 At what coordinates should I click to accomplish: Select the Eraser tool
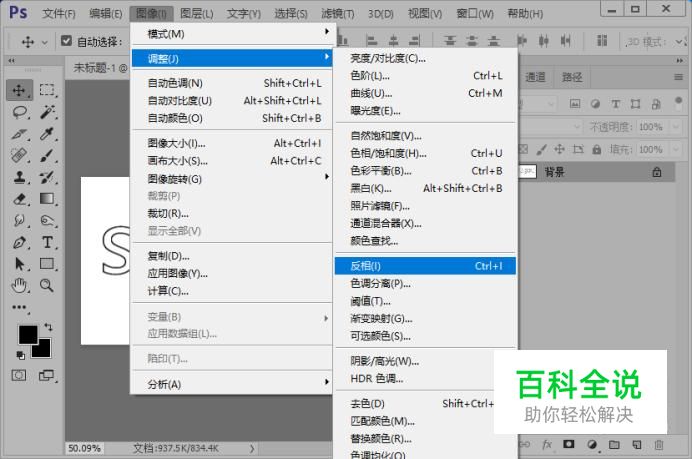click(x=19, y=199)
